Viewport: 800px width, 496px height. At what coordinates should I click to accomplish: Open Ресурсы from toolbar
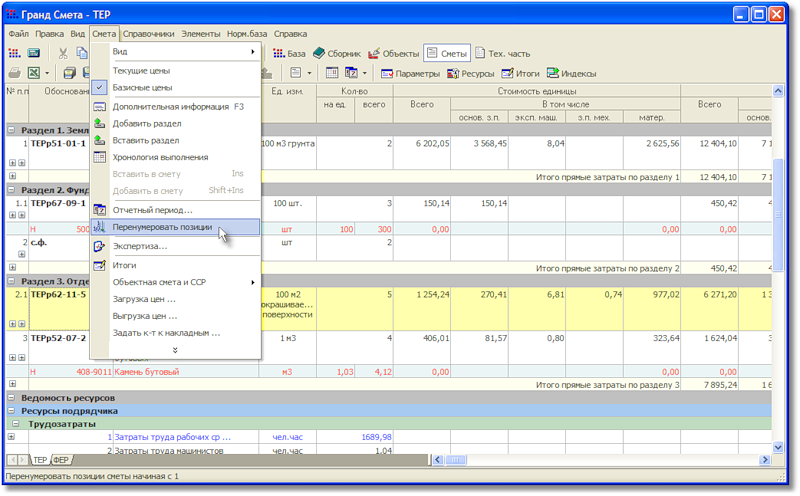click(x=471, y=73)
